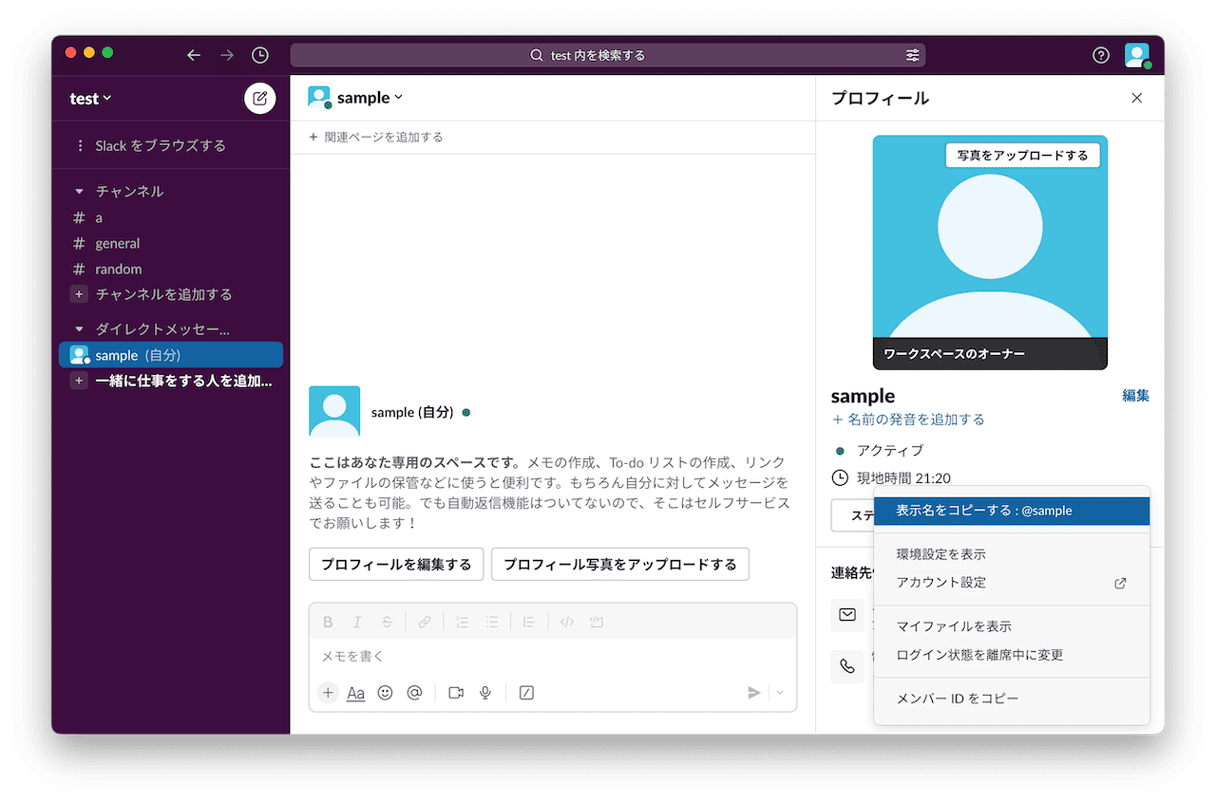The width and height of the screenshot is (1216, 802).
Task: Toggle italic formatting in message editor
Action: click(357, 622)
